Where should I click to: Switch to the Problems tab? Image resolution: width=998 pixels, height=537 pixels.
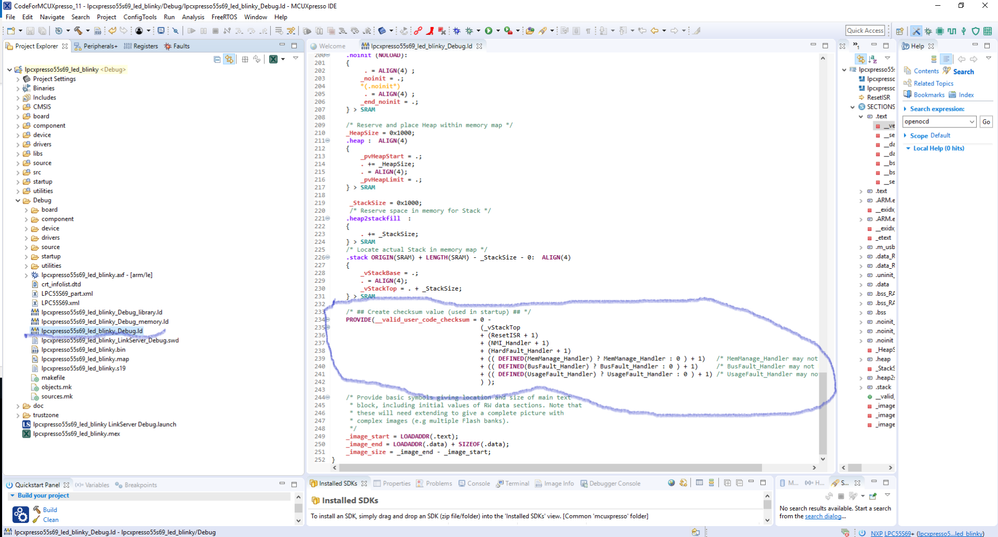click(x=434, y=484)
